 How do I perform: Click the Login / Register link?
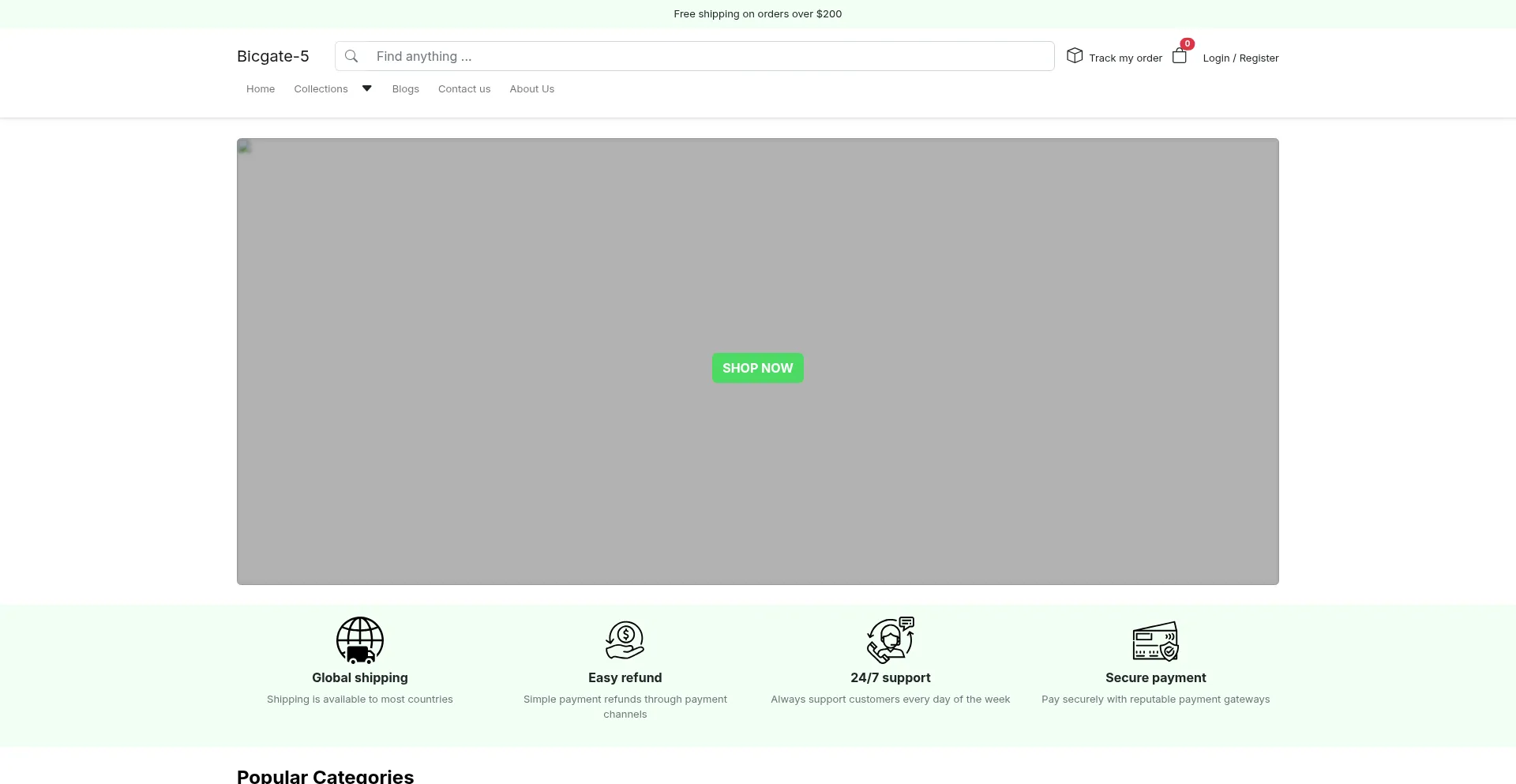click(x=1240, y=58)
